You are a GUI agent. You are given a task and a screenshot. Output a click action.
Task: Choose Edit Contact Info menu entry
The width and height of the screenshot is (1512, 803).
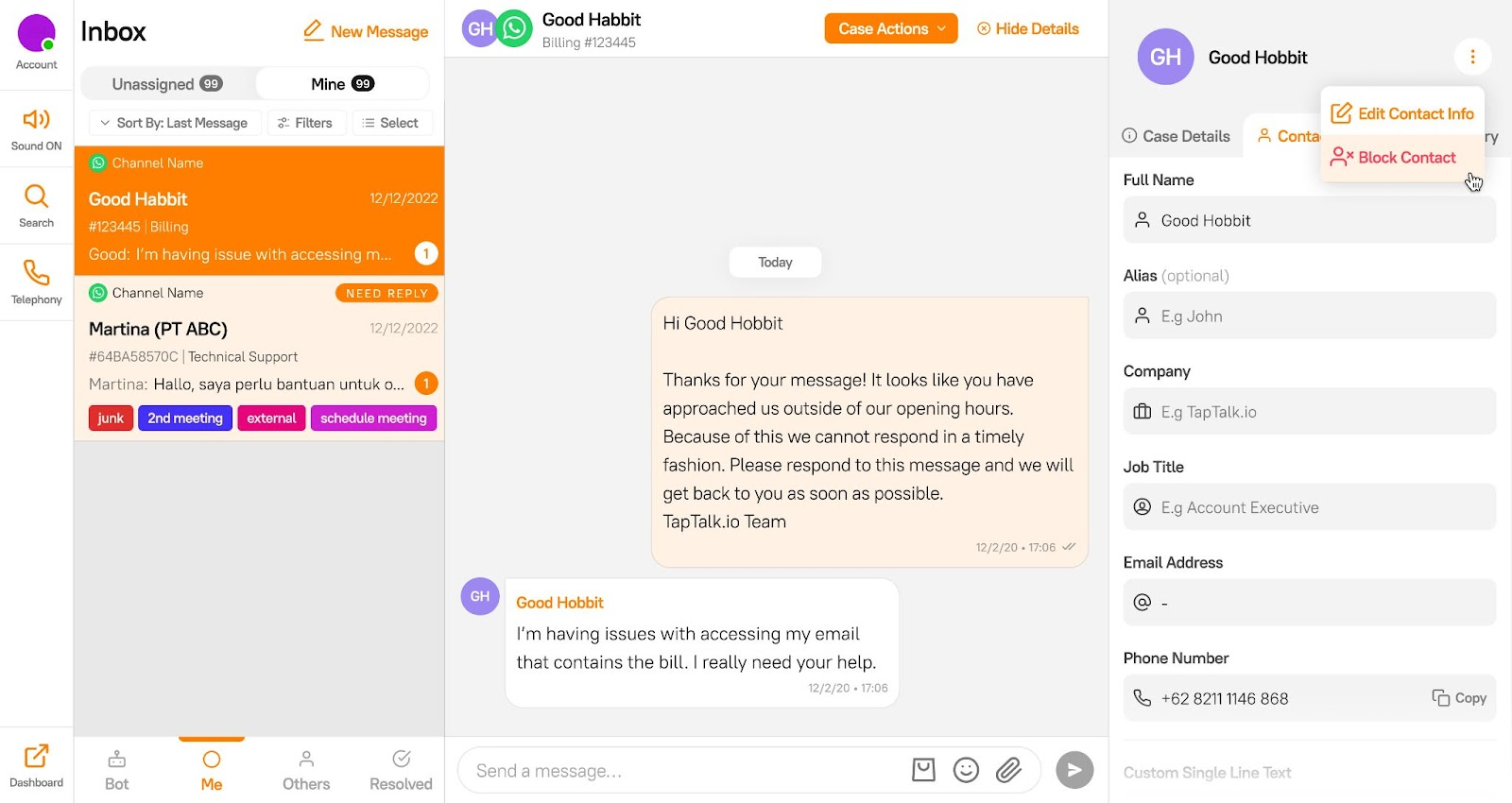click(1402, 113)
